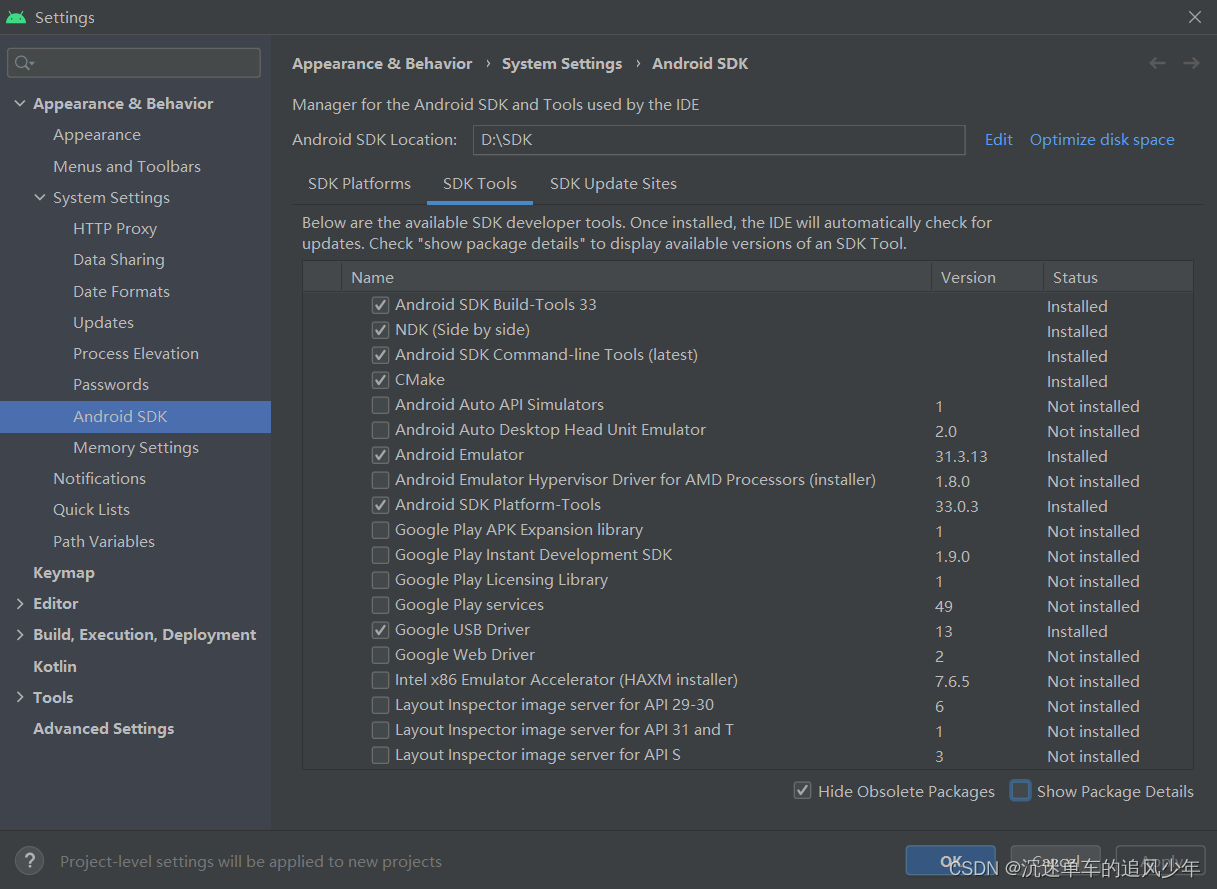This screenshot has width=1217, height=889.
Task: Click the back navigation arrow
Action: (1157, 63)
